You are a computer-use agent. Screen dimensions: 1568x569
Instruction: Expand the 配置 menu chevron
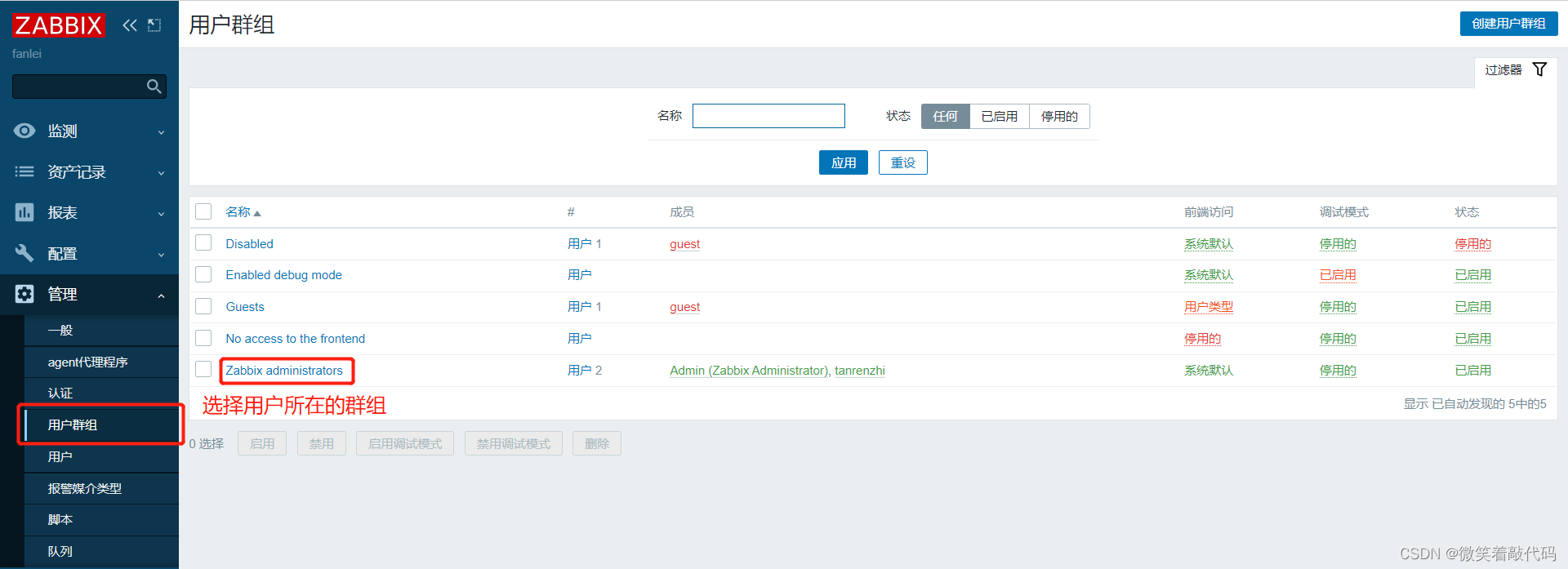[161, 255]
